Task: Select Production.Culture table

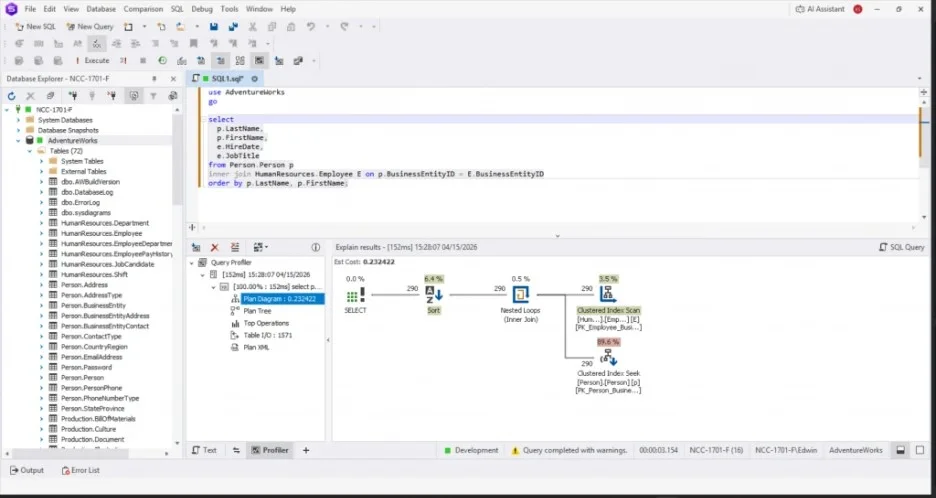Action: coord(88,429)
